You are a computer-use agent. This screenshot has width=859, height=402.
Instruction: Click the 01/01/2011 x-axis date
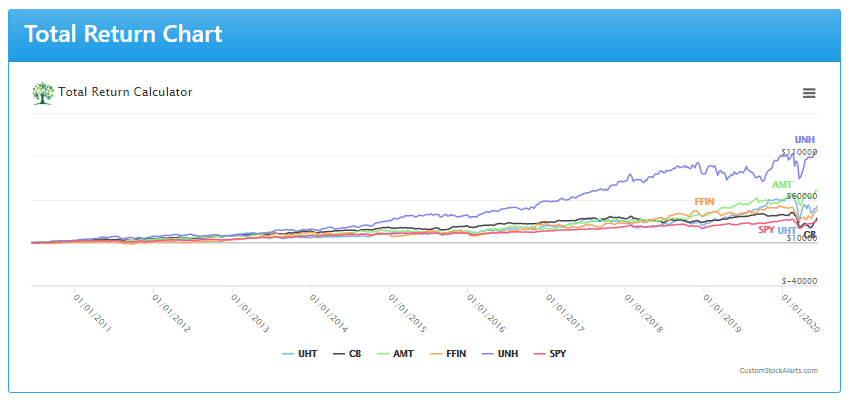click(92, 313)
